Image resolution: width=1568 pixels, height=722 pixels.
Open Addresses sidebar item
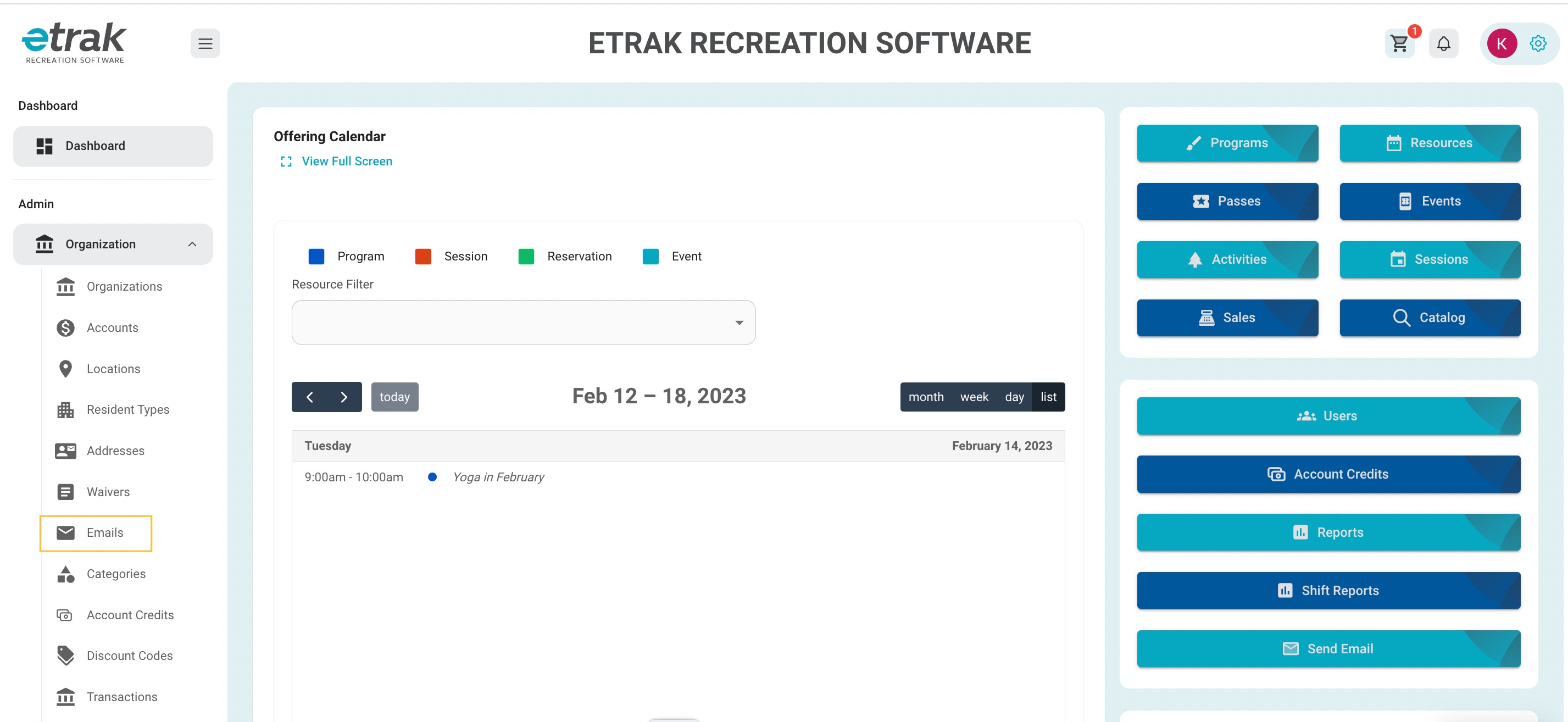coord(116,451)
